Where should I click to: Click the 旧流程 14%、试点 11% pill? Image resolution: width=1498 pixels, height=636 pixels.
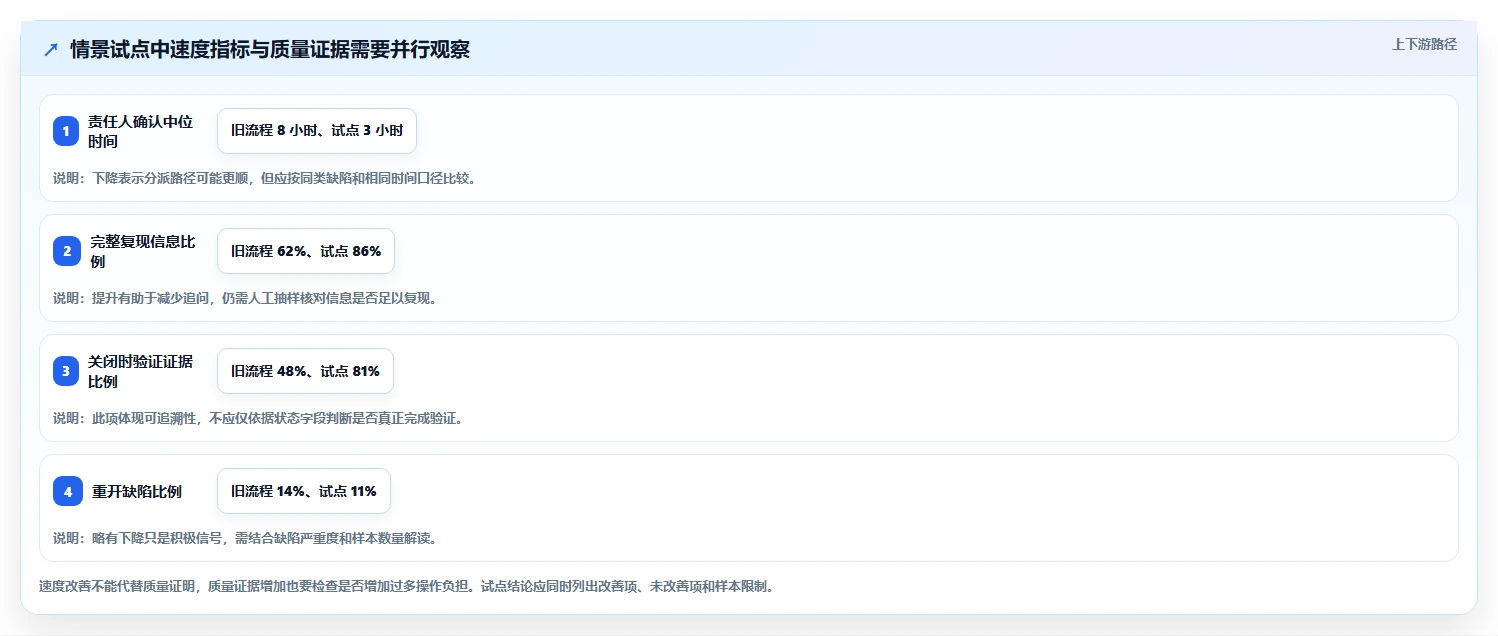click(x=304, y=491)
